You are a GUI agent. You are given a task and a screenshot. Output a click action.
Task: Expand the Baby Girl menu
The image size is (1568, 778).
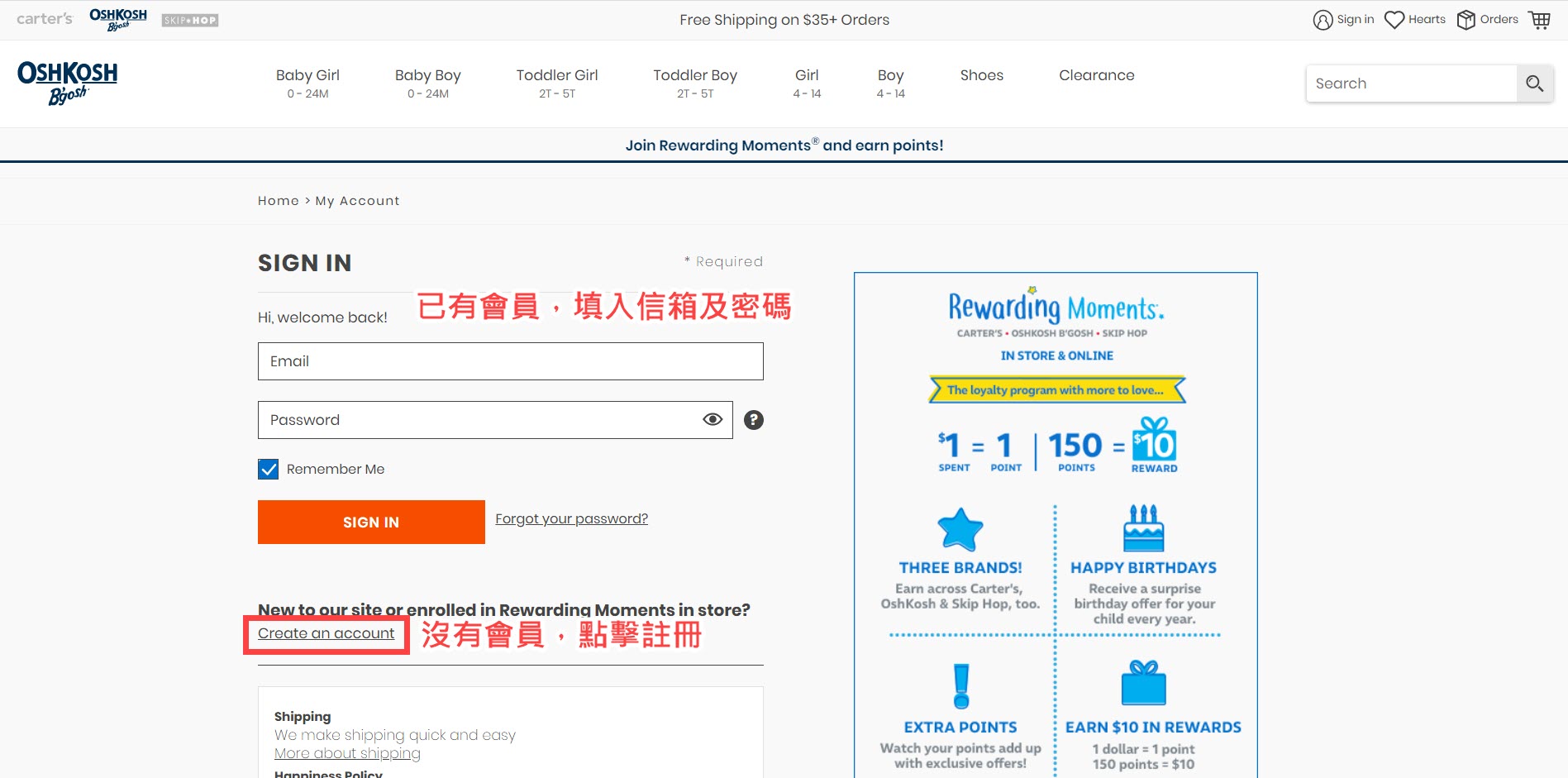(307, 83)
